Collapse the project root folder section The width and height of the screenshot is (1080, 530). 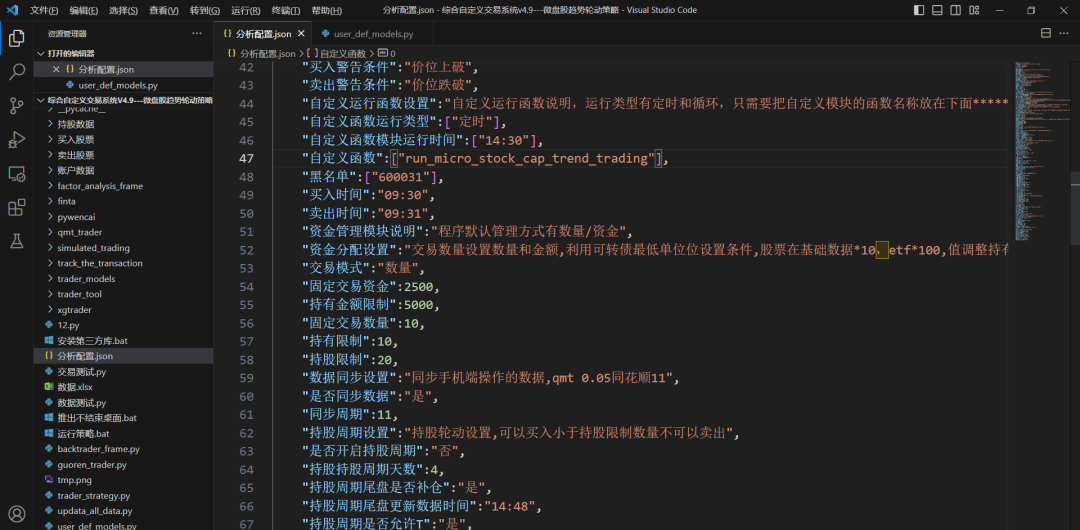click(x=124, y=100)
